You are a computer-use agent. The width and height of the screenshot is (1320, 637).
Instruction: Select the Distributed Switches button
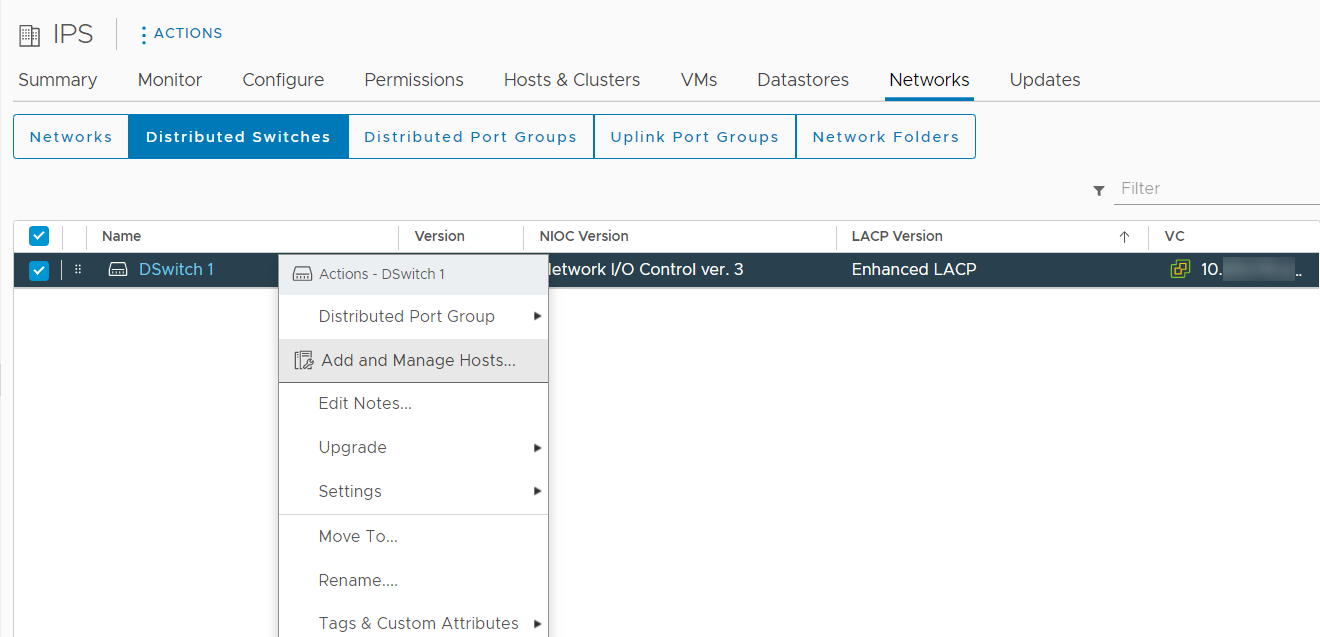point(238,137)
